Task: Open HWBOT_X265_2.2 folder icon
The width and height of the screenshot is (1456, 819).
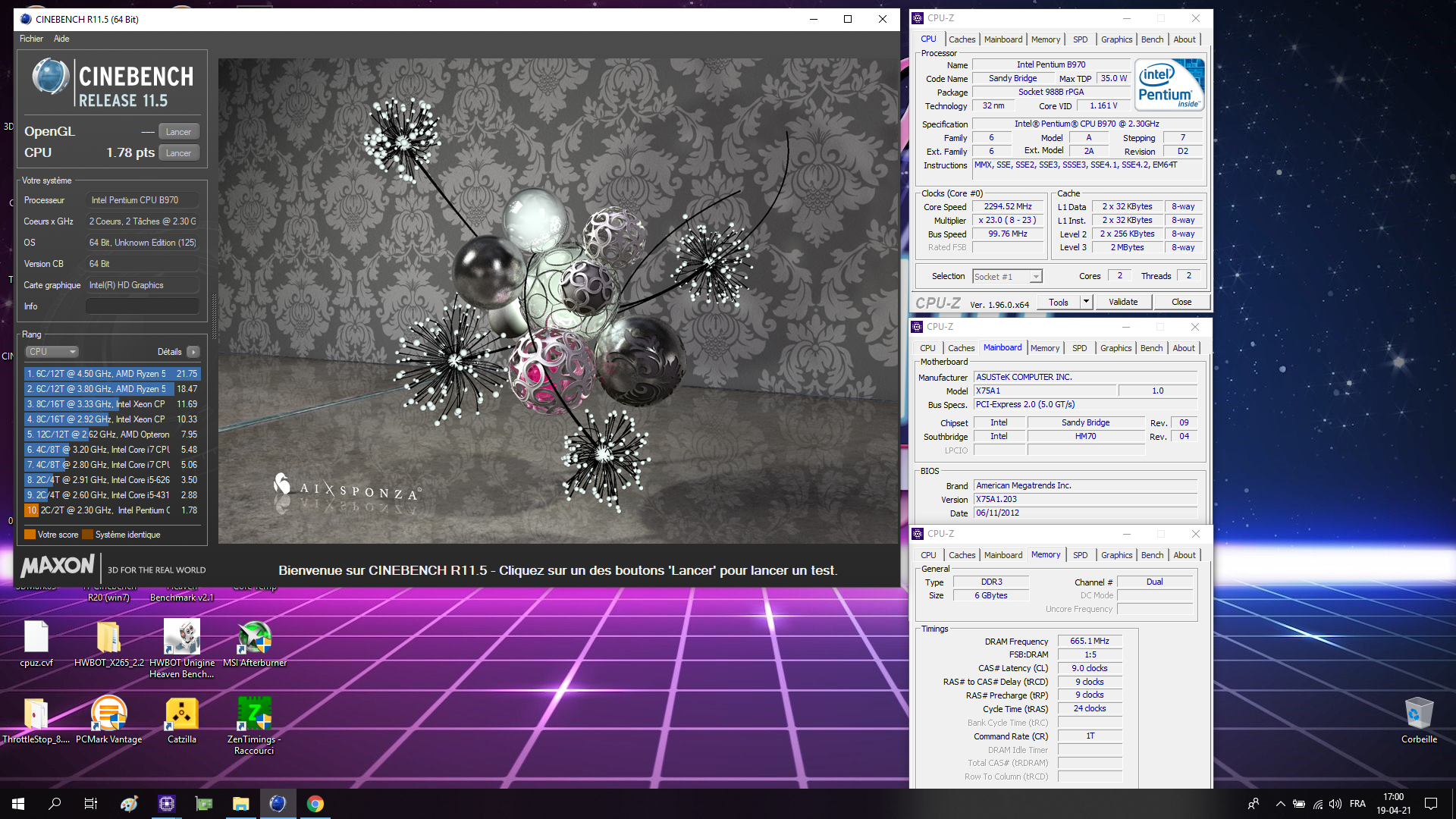Action: click(109, 643)
